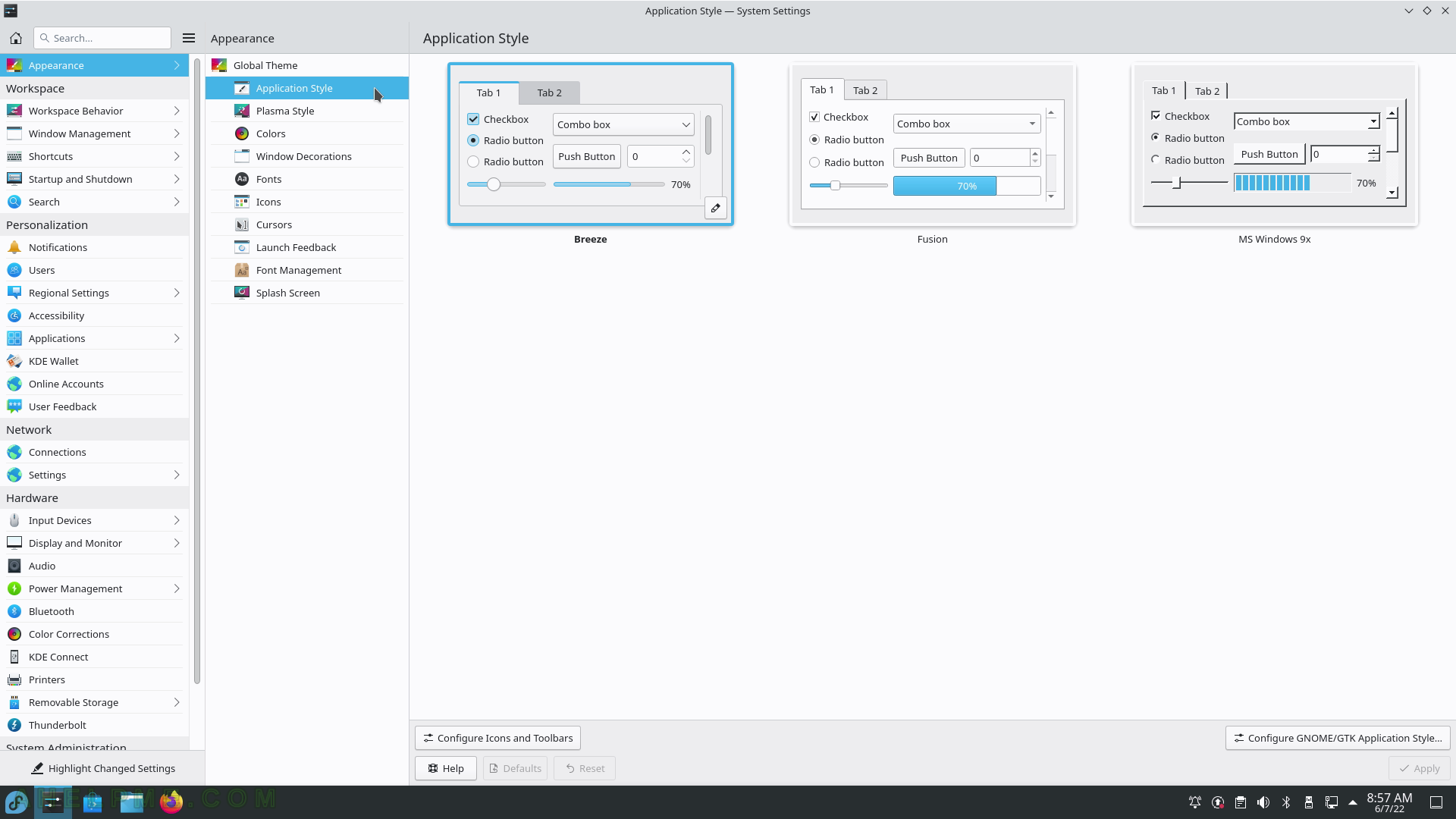This screenshot has width=1456, height=819.
Task: Open Notifications settings
Action: [94, 247]
